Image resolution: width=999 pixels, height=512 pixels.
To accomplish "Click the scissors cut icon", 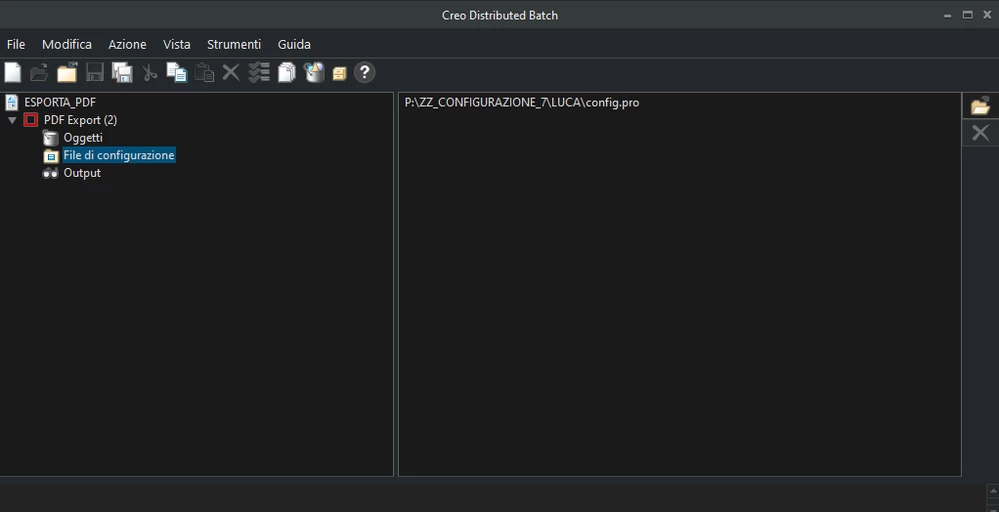I will 150,73.
